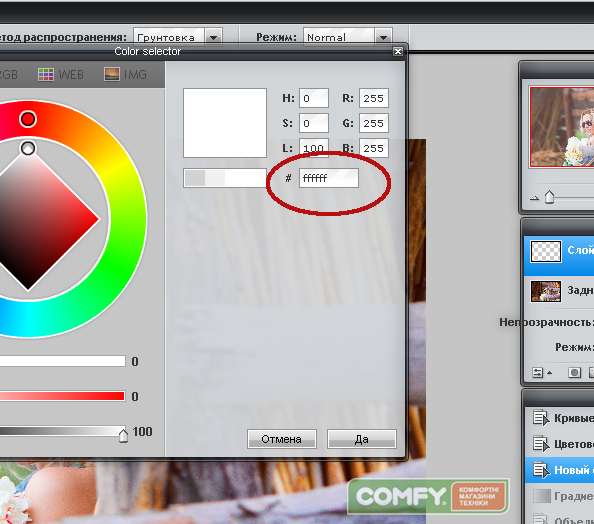Screen dimensions: 594x524
Task: Close the Color selector dialog
Action: point(397,51)
